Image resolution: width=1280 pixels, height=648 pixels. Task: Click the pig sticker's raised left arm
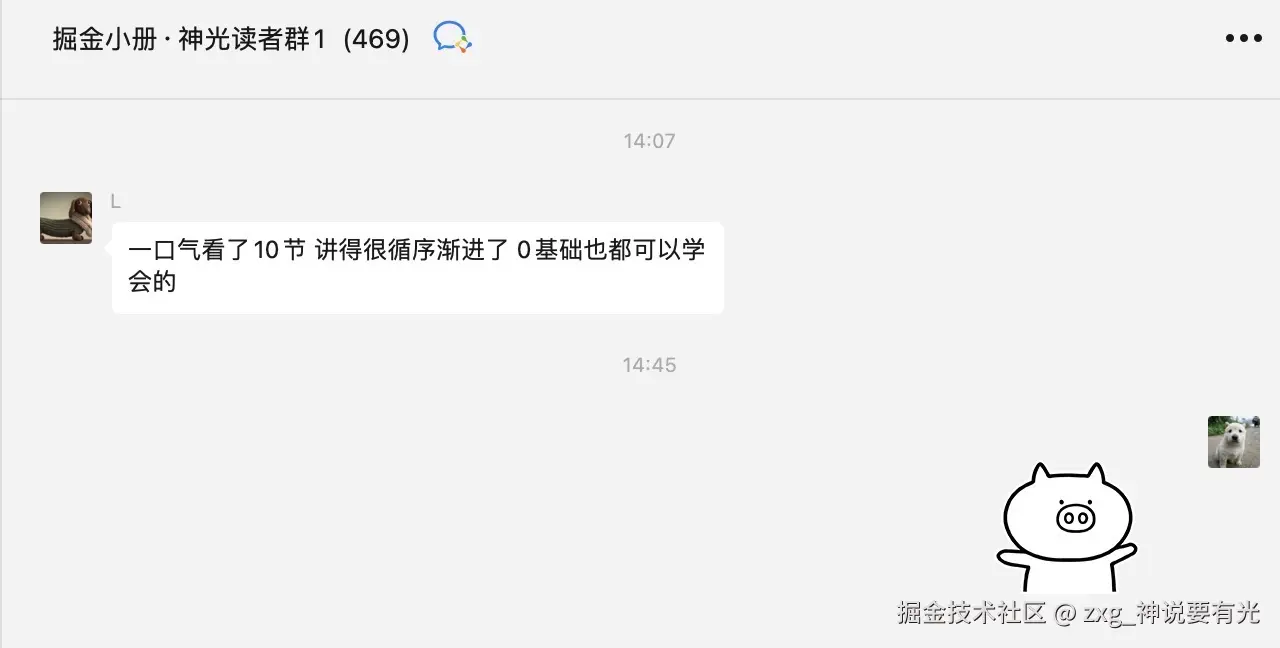[1015, 556]
